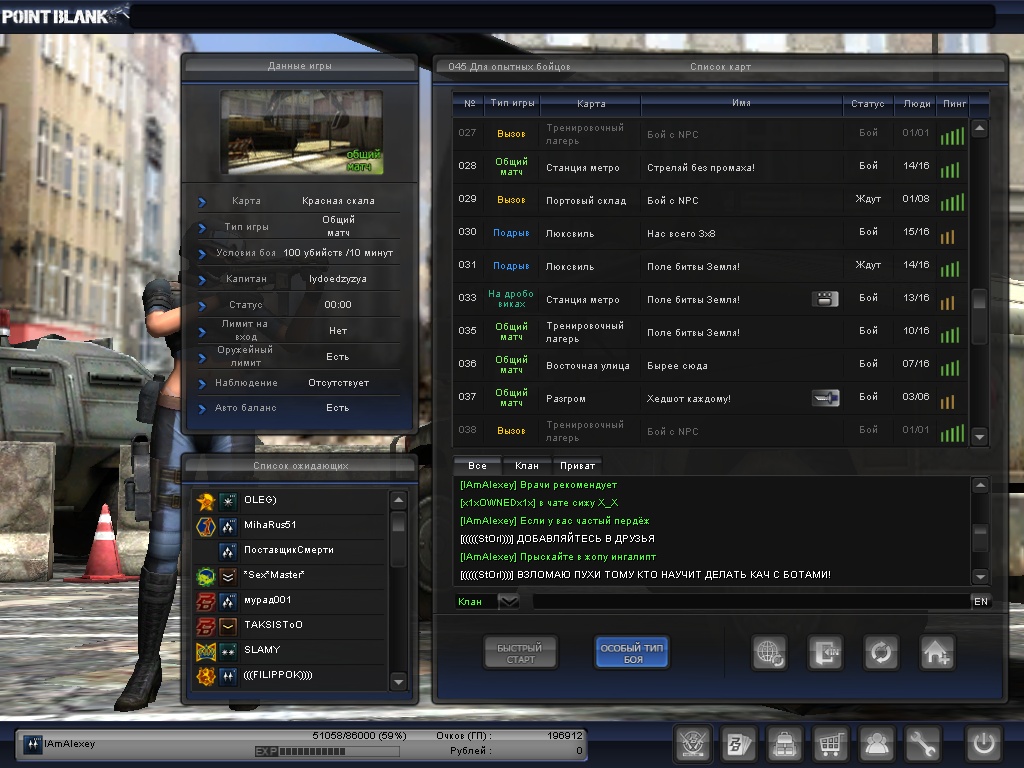1024x768 pixels.
Task: Open the inventory backpack icon
Action: (784, 743)
